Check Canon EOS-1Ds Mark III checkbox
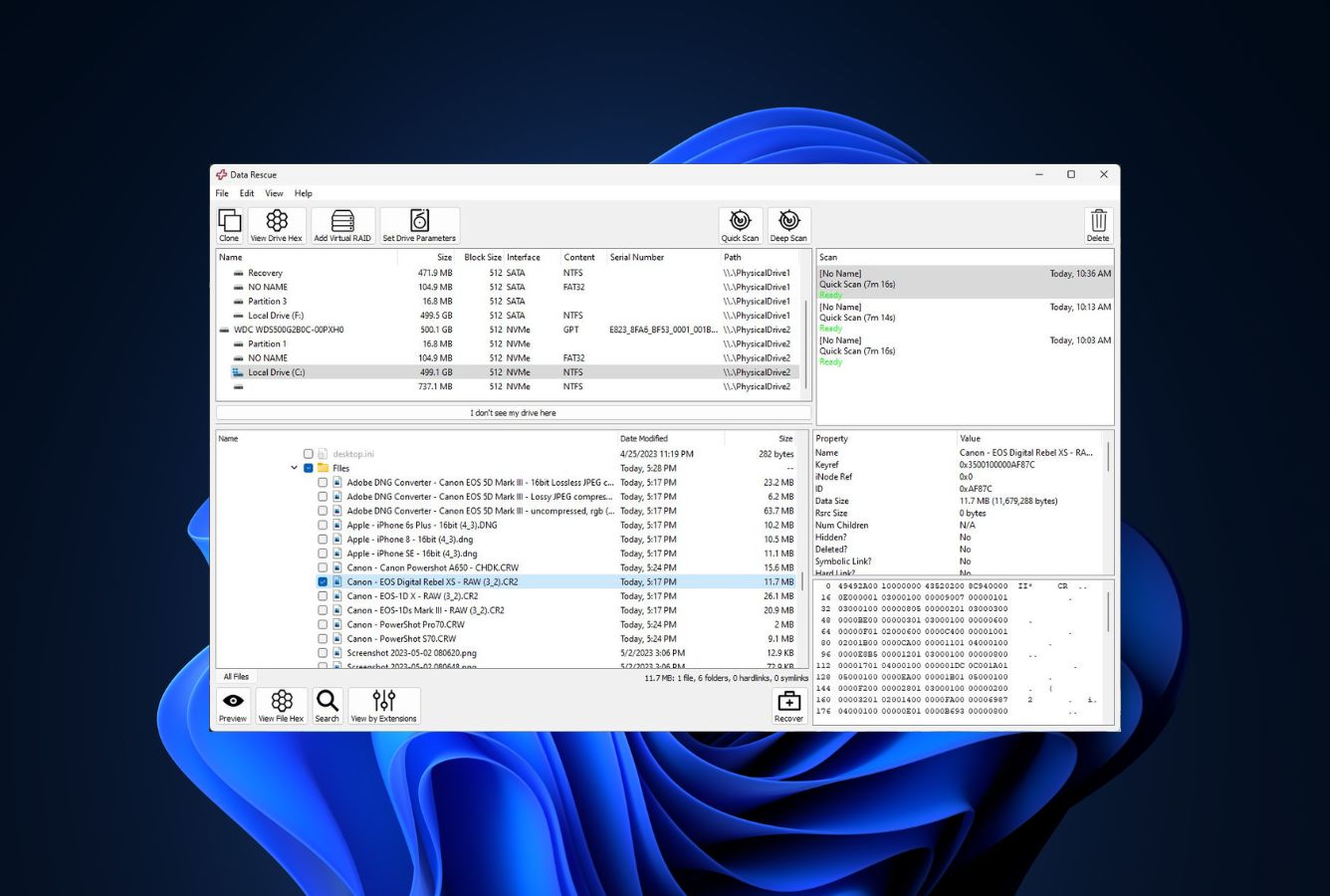 click(x=323, y=610)
